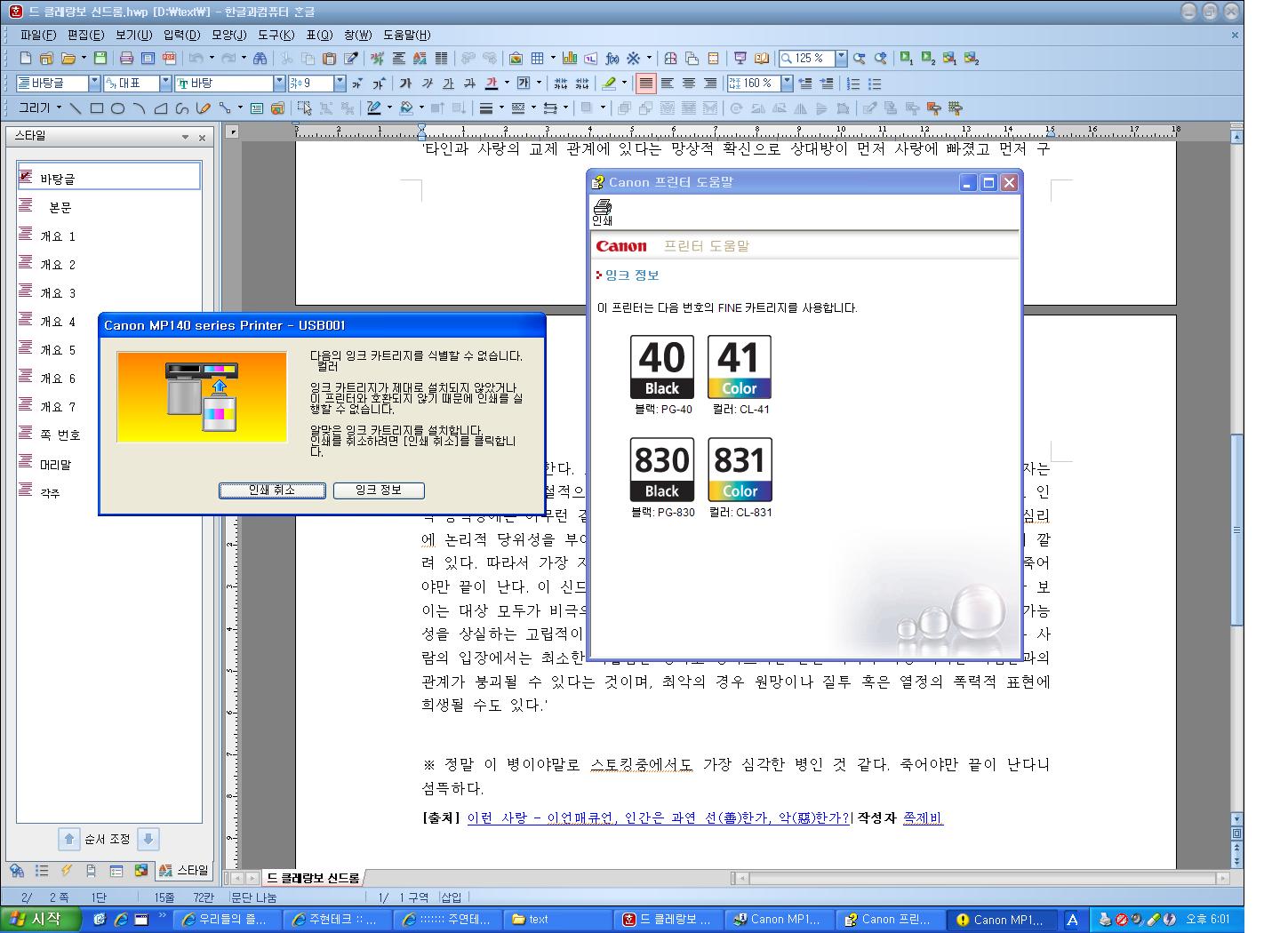Switch to the 스타일 tab in side panel
This screenshot has width=1288, height=933.
pyautogui.click(x=183, y=871)
